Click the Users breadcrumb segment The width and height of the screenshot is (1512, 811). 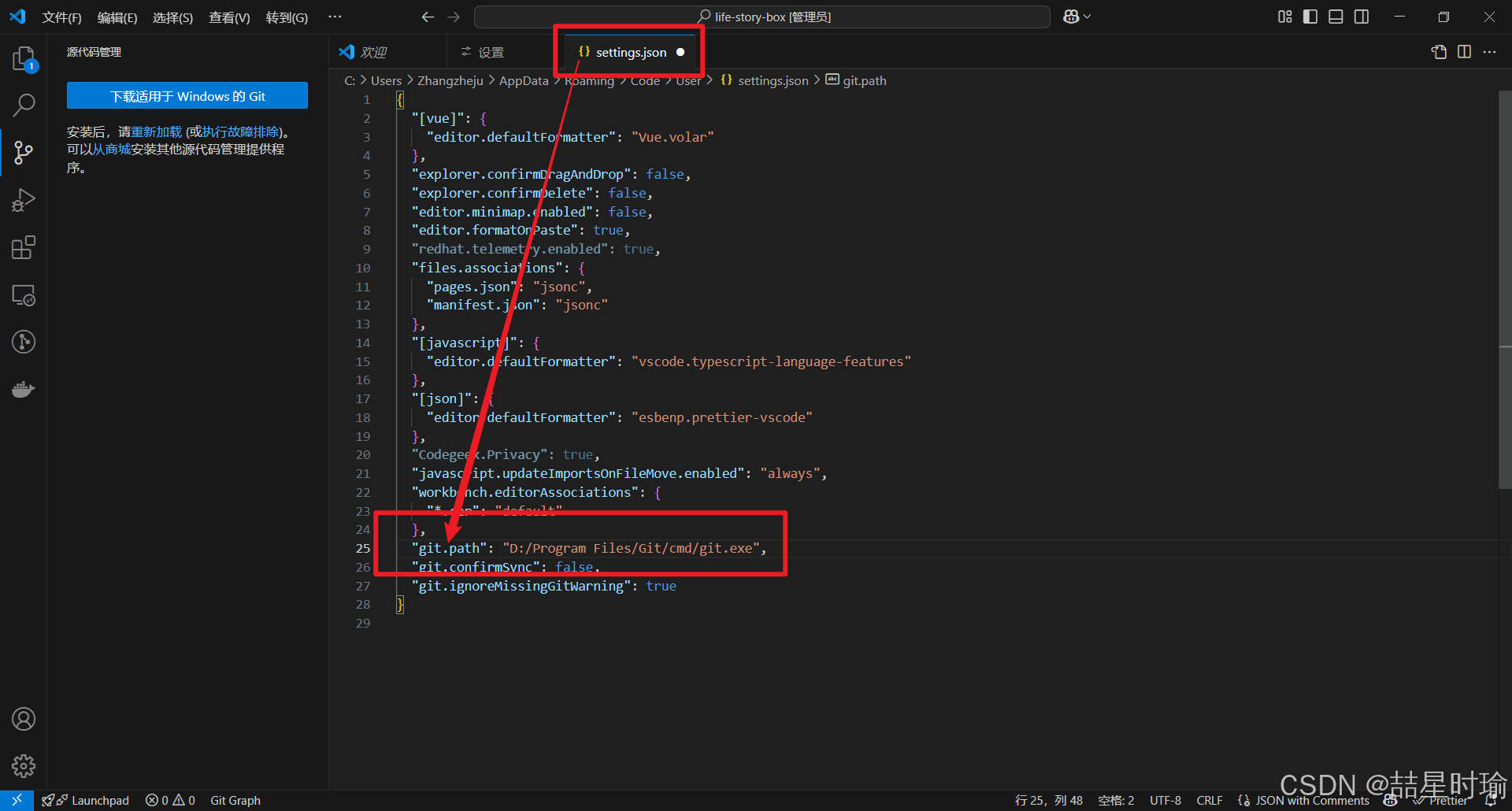386,80
